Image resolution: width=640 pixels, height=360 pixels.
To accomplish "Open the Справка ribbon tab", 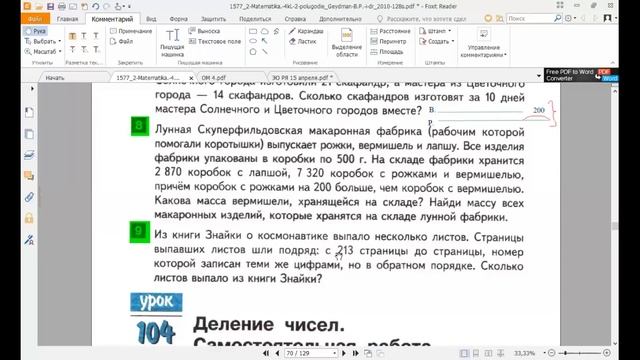I will [x=295, y=19].
